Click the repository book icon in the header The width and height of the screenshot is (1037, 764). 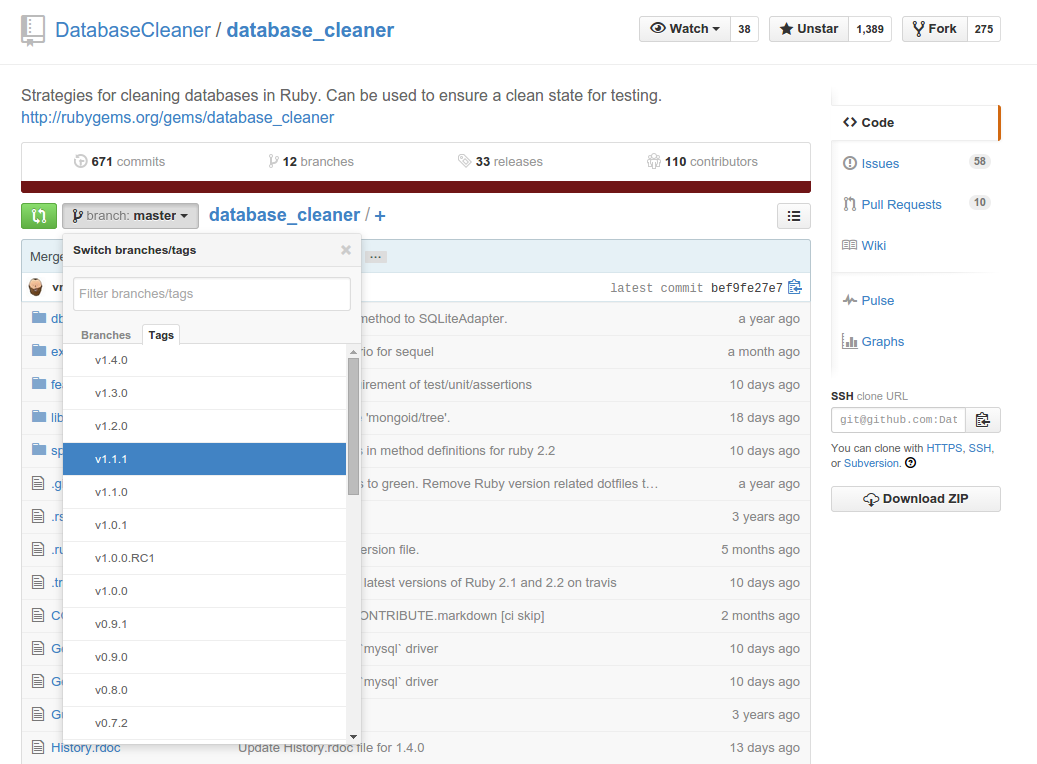(x=33, y=30)
